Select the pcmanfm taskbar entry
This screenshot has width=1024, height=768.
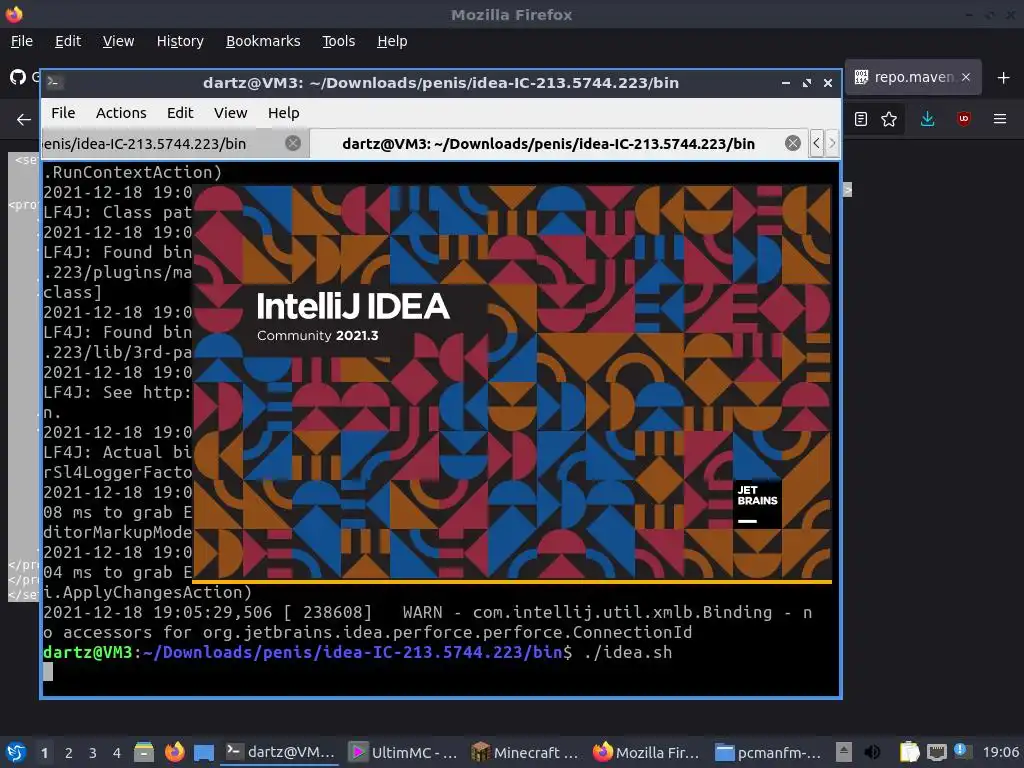click(768, 752)
